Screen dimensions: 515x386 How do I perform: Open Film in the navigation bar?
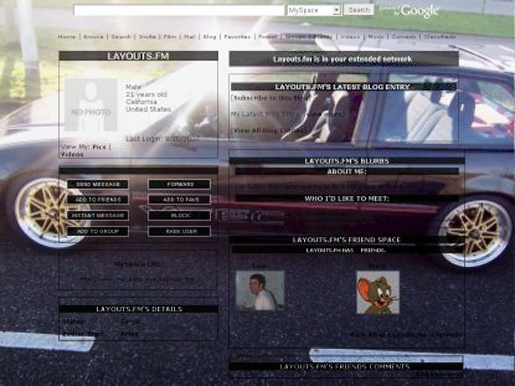click(170, 37)
